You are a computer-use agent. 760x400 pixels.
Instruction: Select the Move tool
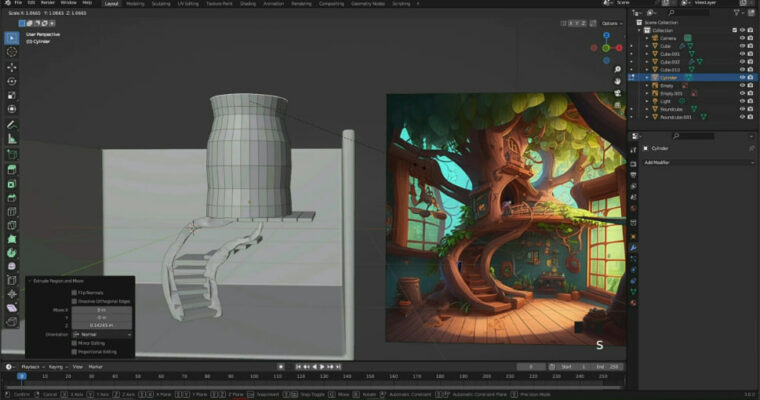click(x=12, y=67)
